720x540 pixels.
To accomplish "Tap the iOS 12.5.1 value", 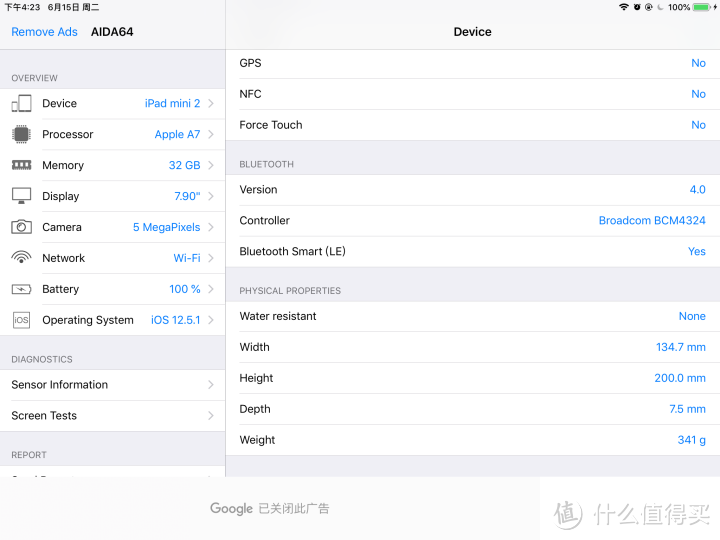I will coord(175,320).
